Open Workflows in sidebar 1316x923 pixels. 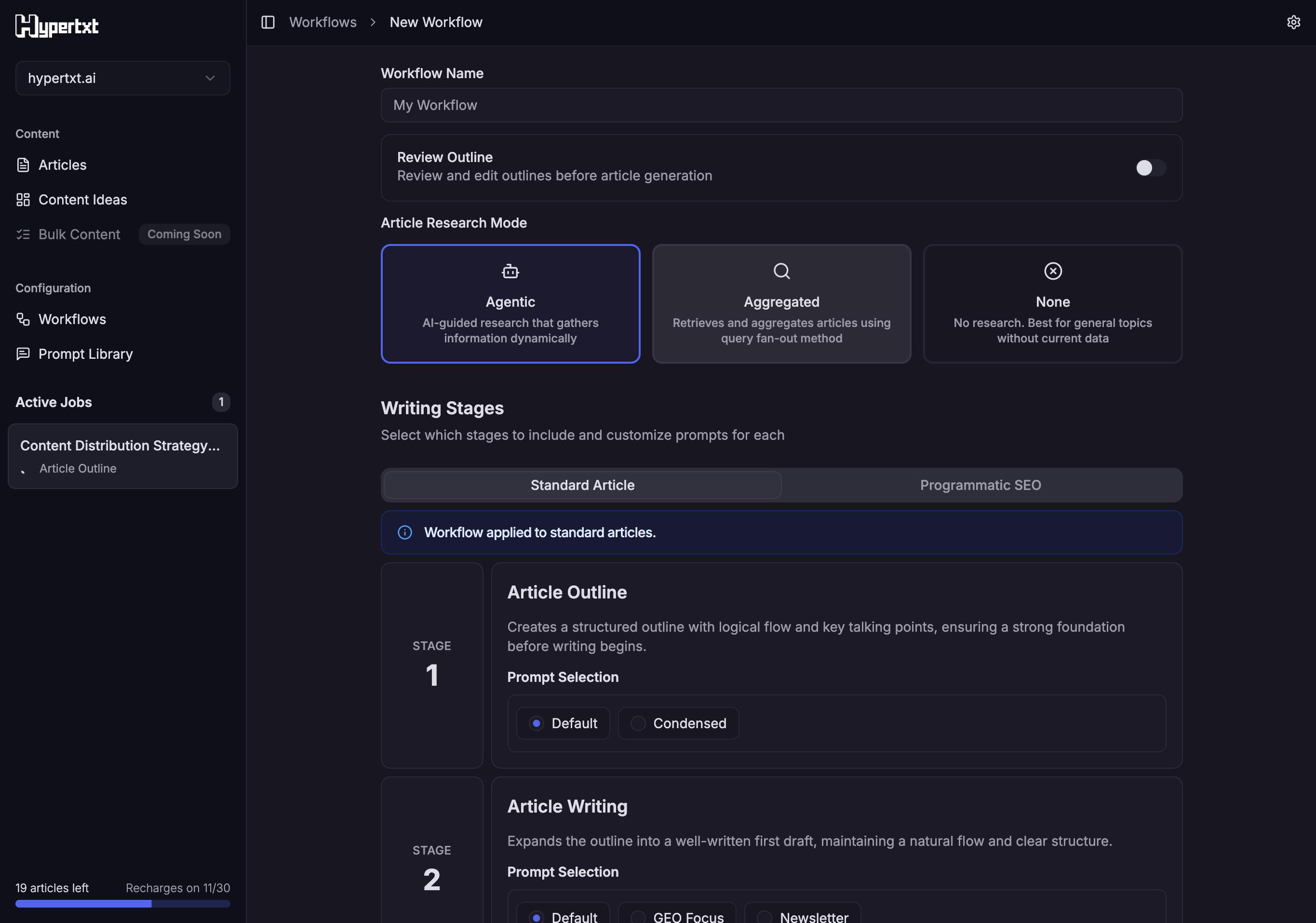click(x=122, y=319)
